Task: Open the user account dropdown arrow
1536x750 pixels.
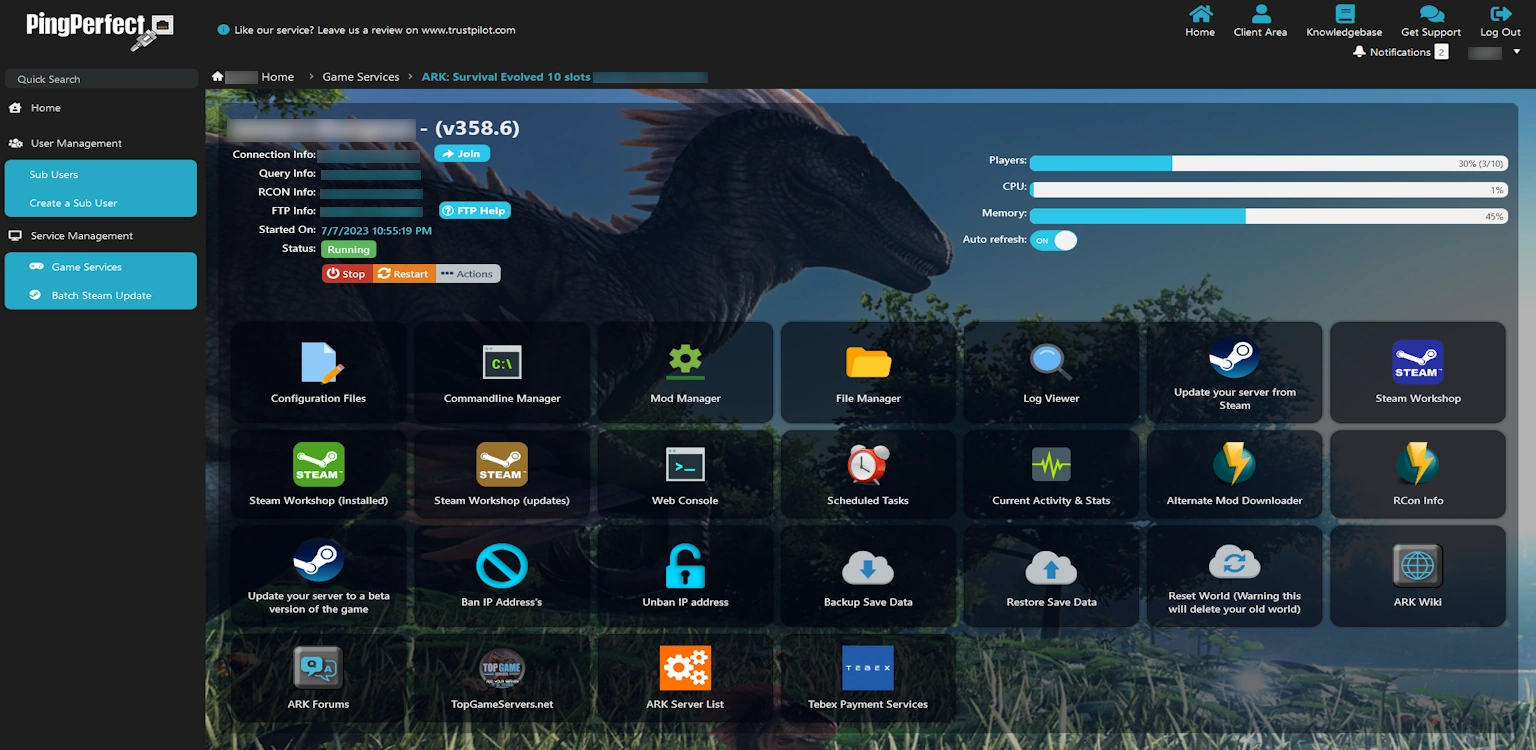Action: coord(1516,52)
